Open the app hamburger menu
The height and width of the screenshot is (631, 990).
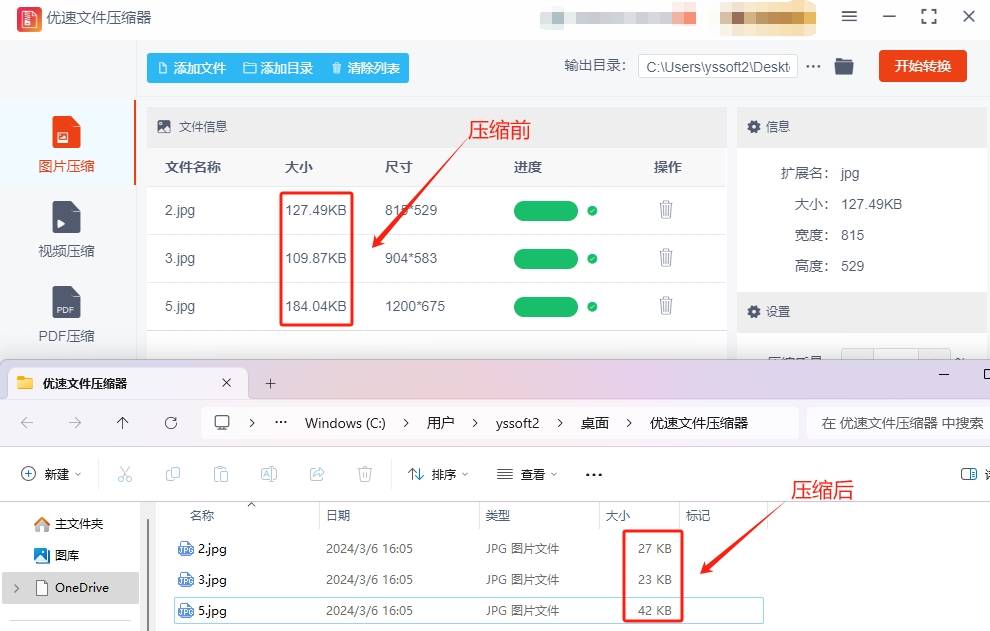(849, 17)
